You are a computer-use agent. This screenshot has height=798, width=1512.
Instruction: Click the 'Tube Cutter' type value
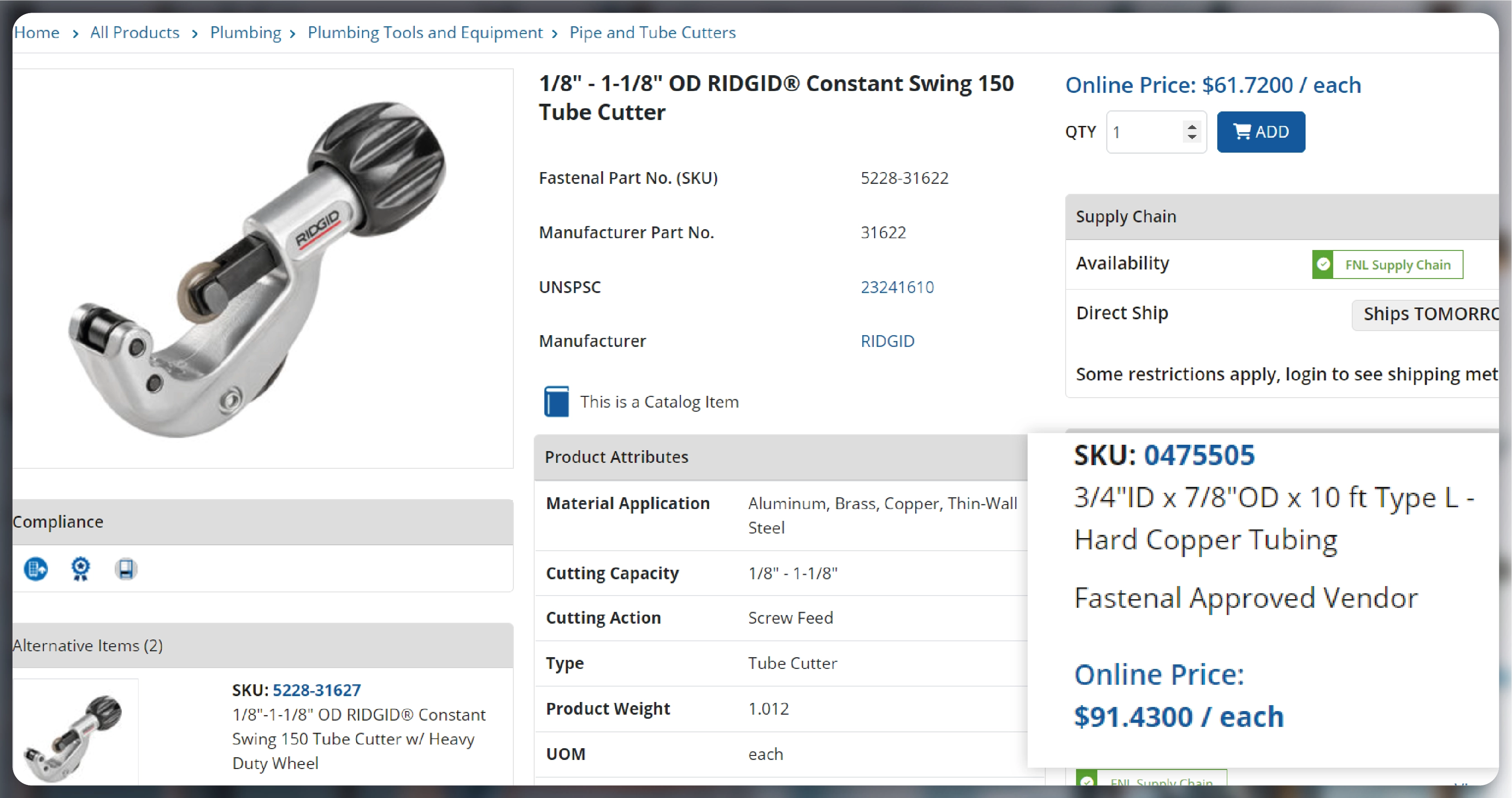coord(792,663)
